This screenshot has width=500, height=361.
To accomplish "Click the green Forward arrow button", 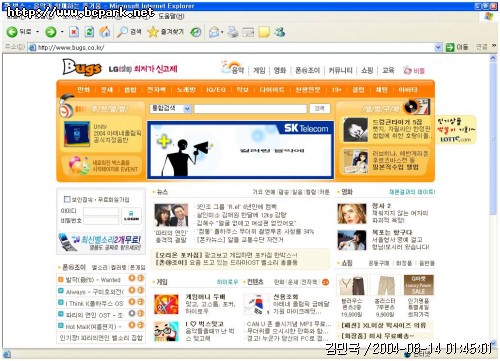I will pos(51,32).
